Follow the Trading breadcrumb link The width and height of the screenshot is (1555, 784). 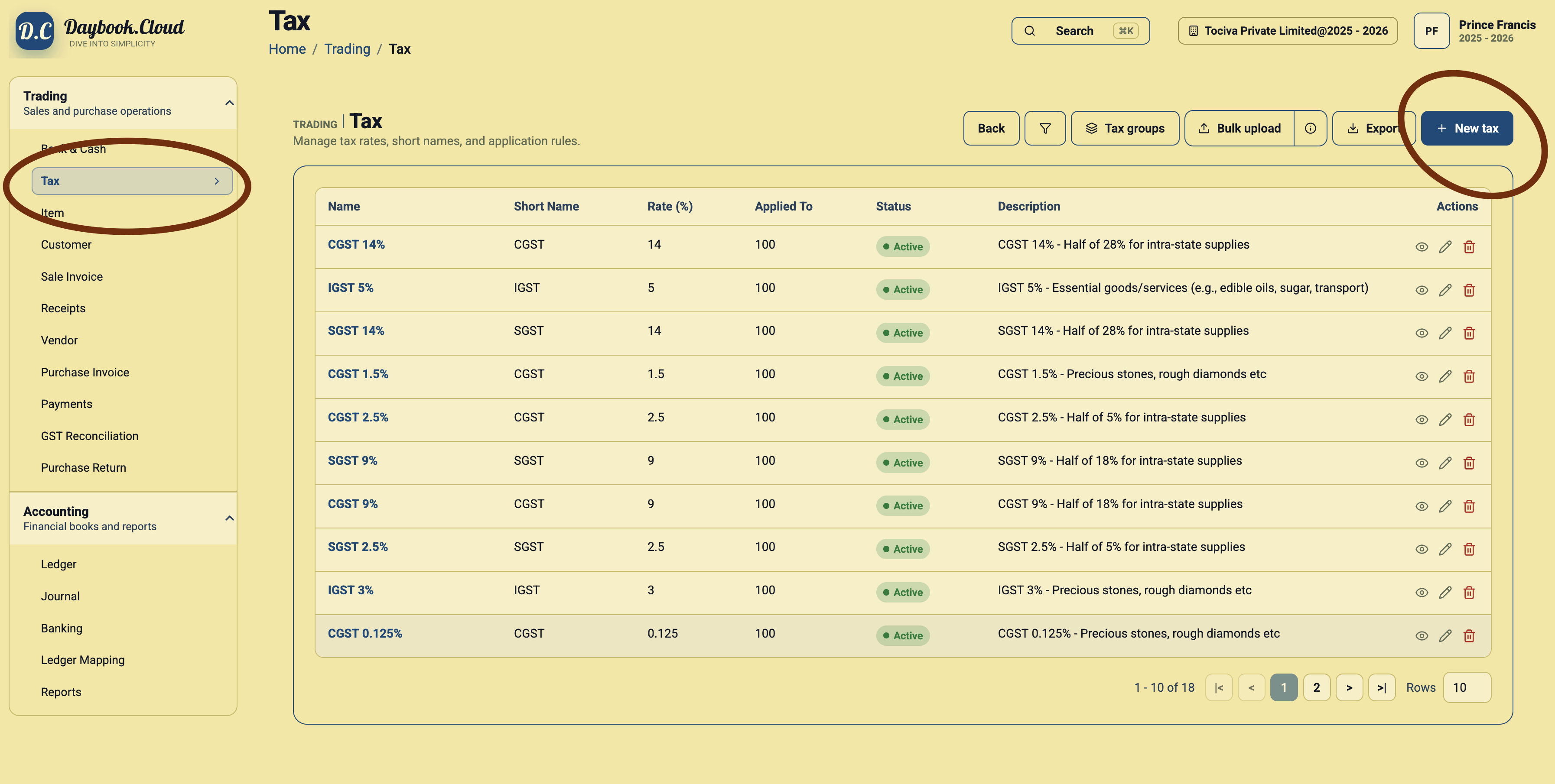coord(347,49)
